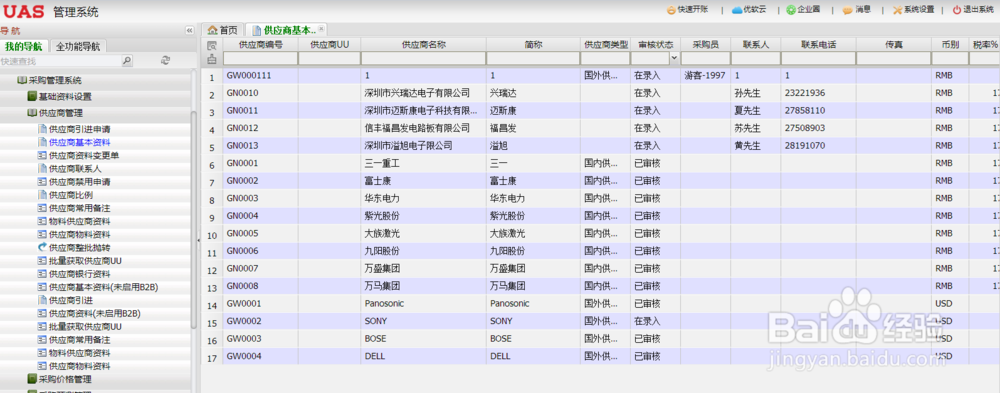Open 供应商资料变更单 in the tree
The width and height of the screenshot is (1000, 393).
pyautogui.click(x=84, y=155)
